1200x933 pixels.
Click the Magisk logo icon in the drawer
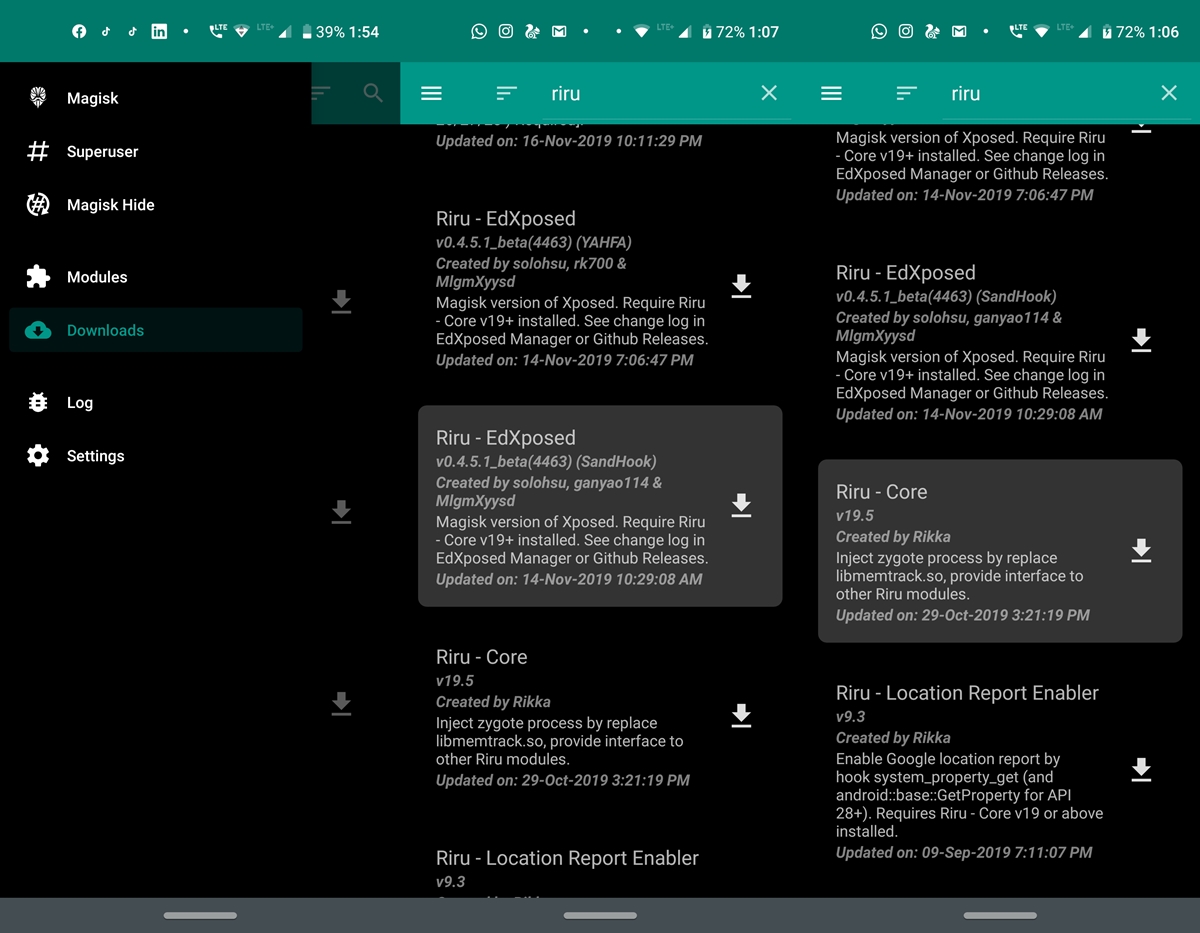pyautogui.click(x=38, y=98)
